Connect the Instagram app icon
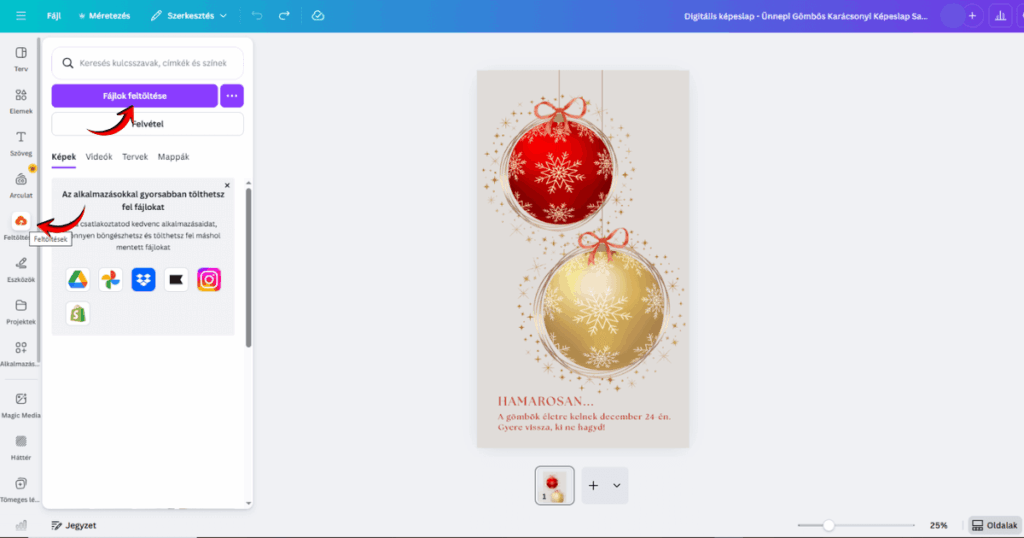Viewport: 1024px width, 538px height. coord(209,280)
